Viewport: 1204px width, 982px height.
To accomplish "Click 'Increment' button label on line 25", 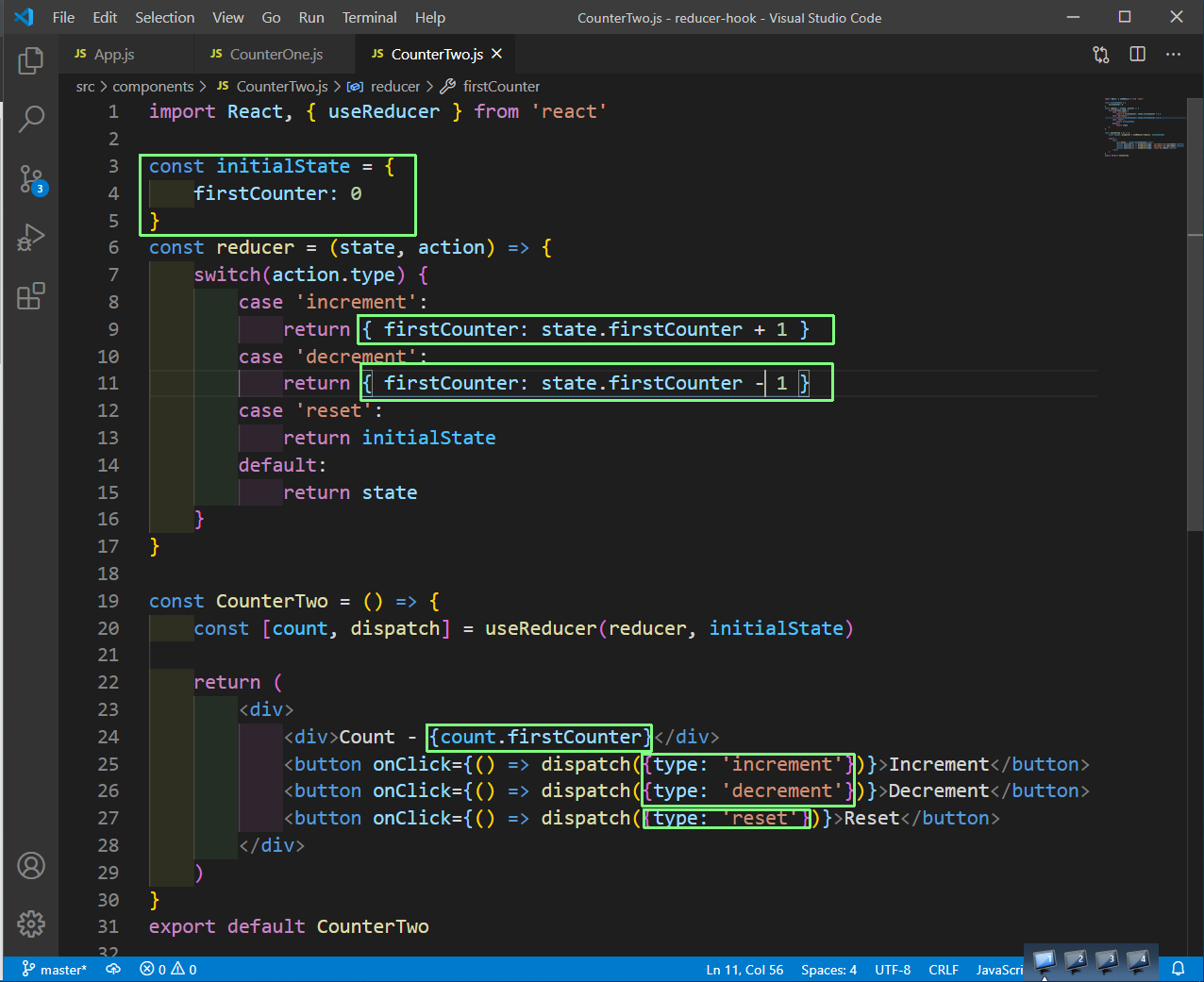I will pos(939,764).
